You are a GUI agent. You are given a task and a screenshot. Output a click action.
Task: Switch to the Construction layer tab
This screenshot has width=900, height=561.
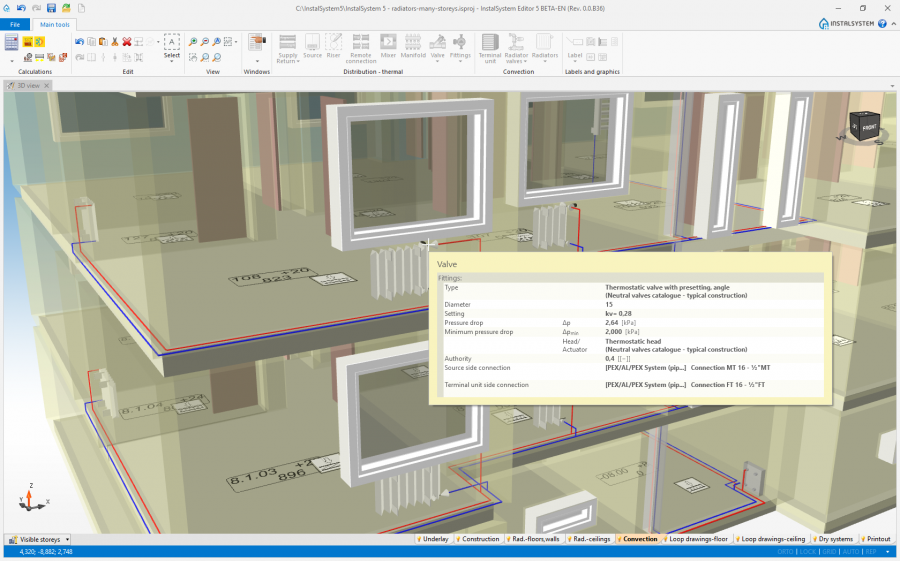(x=479, y=539)
